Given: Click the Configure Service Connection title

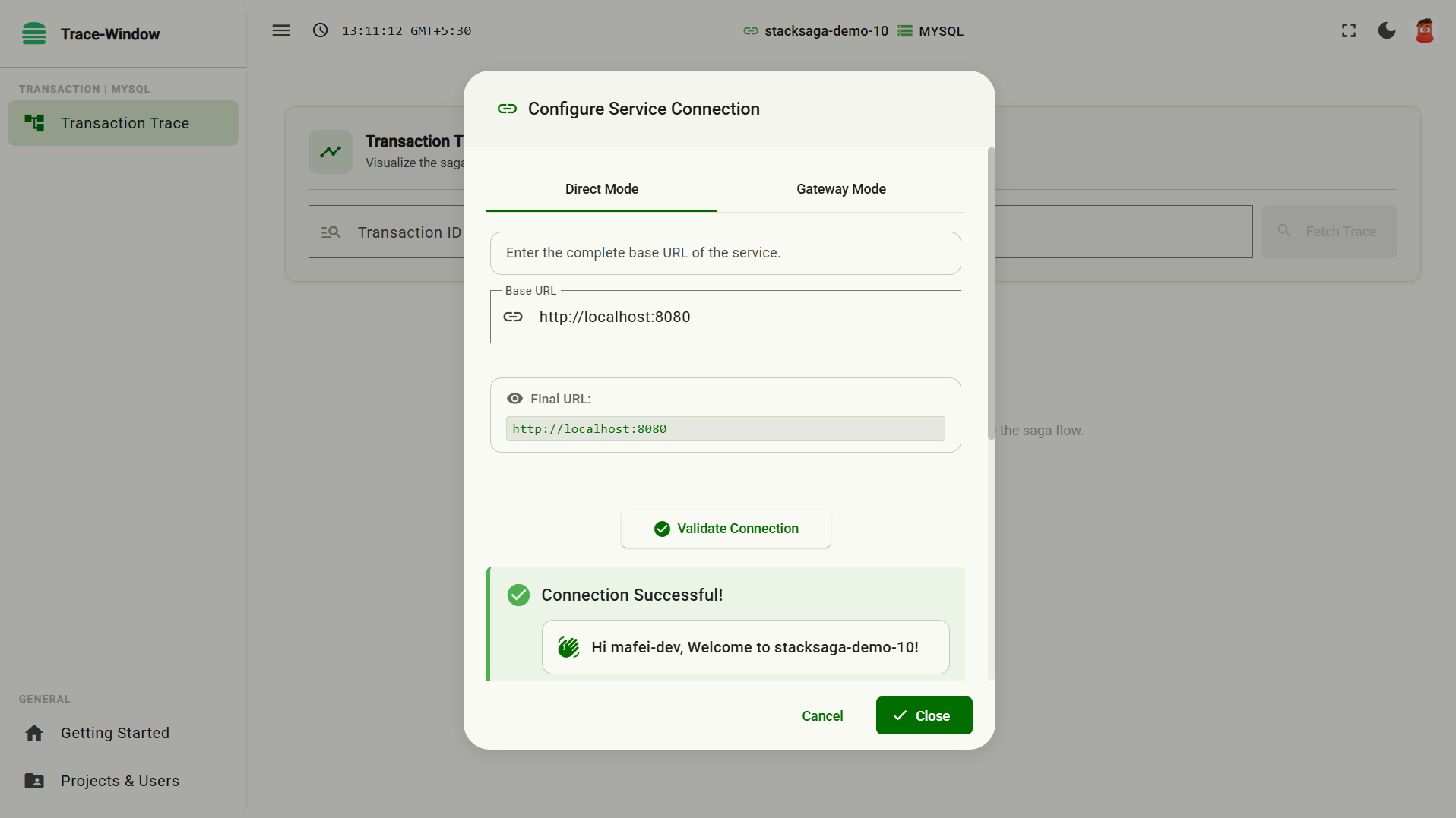Looking at the screenshot, I should (644, 109).
